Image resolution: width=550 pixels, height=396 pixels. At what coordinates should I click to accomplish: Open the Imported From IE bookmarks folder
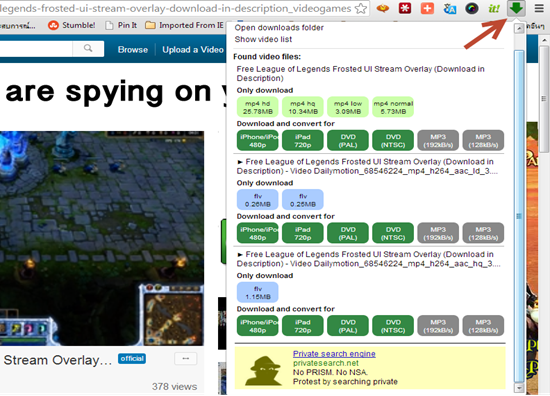pyautogui.click(x=185, y=25)
